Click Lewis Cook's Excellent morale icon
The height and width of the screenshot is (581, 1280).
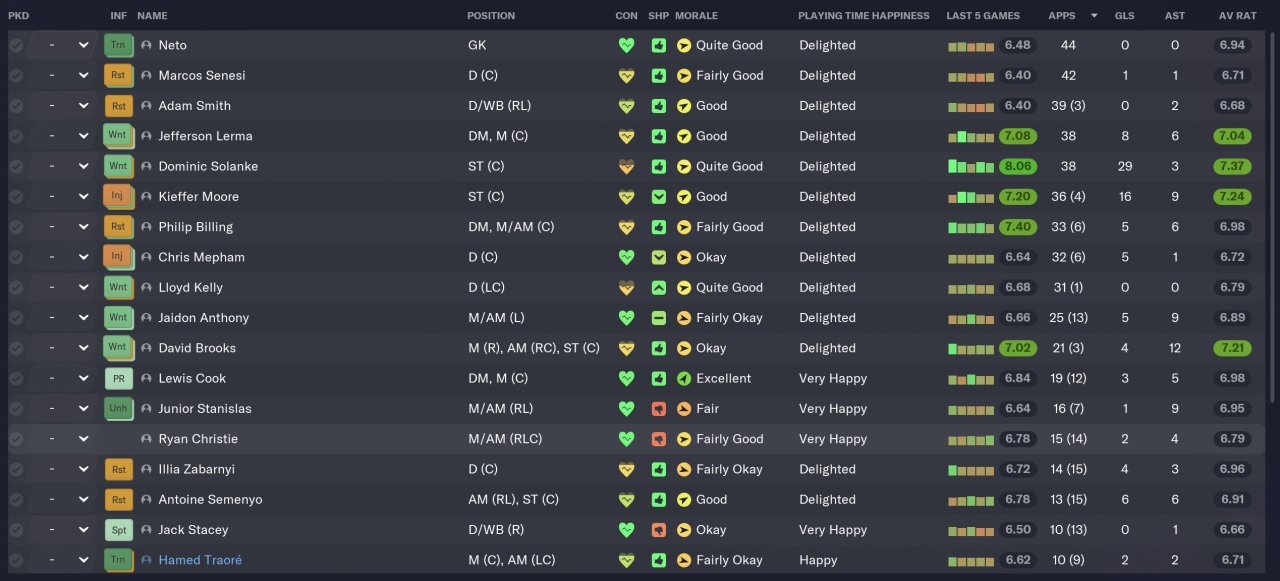684,379
